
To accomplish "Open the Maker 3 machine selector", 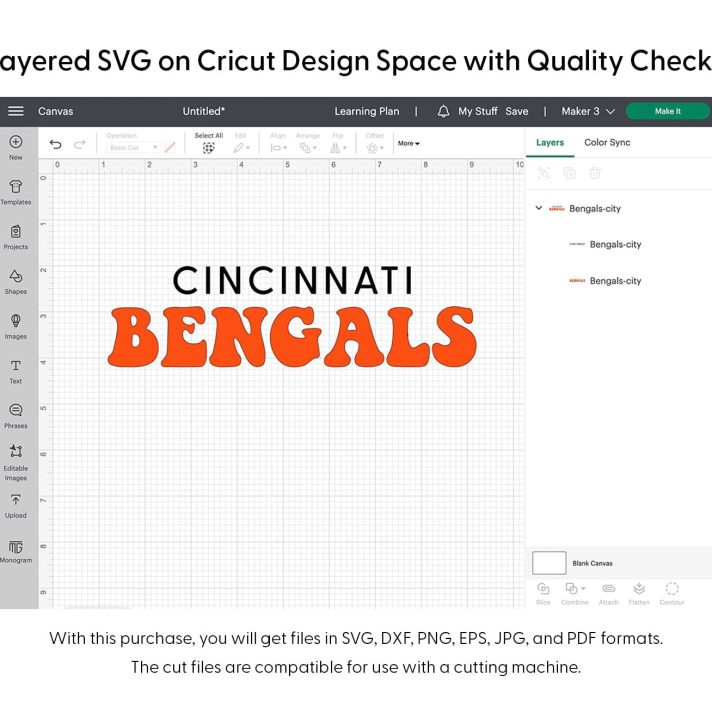I will tap(588, 111).
